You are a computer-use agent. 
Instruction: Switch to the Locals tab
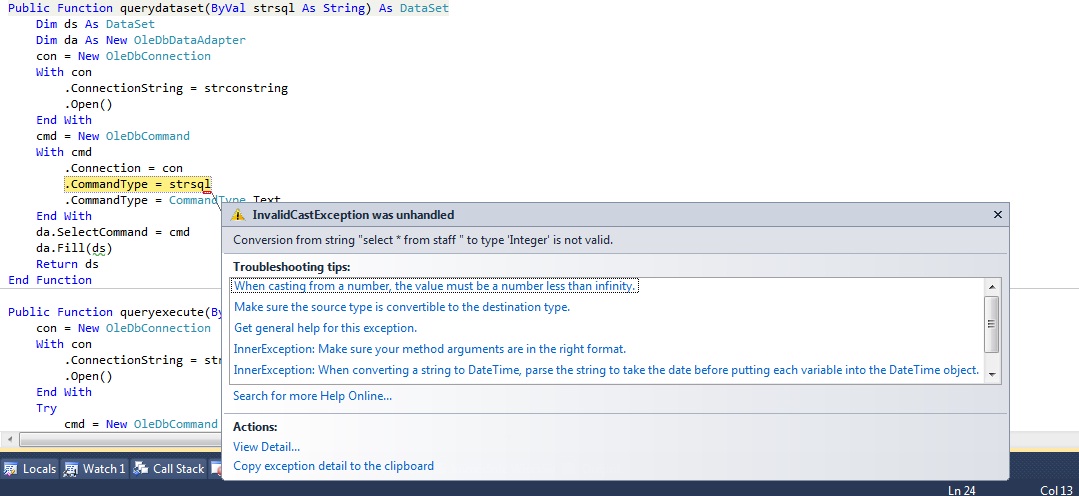point(30,469)
